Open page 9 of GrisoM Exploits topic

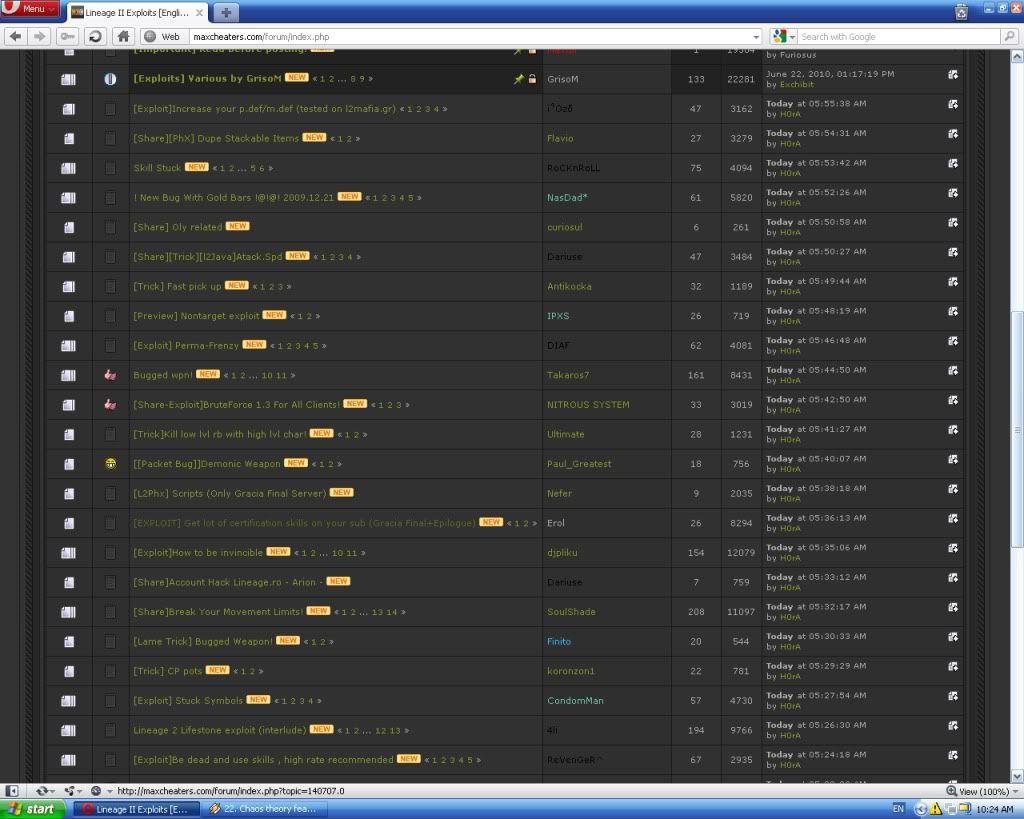(362, 79)
